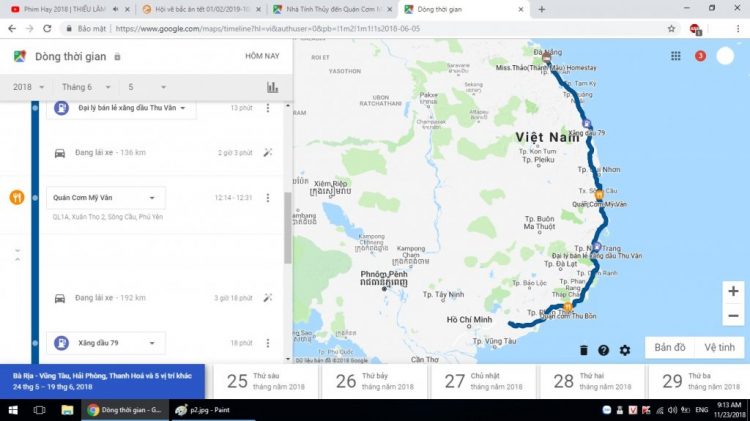Viewport: 750px width, 421px height.
Task: Open the Google apps grid
Action: coord(675,56)
